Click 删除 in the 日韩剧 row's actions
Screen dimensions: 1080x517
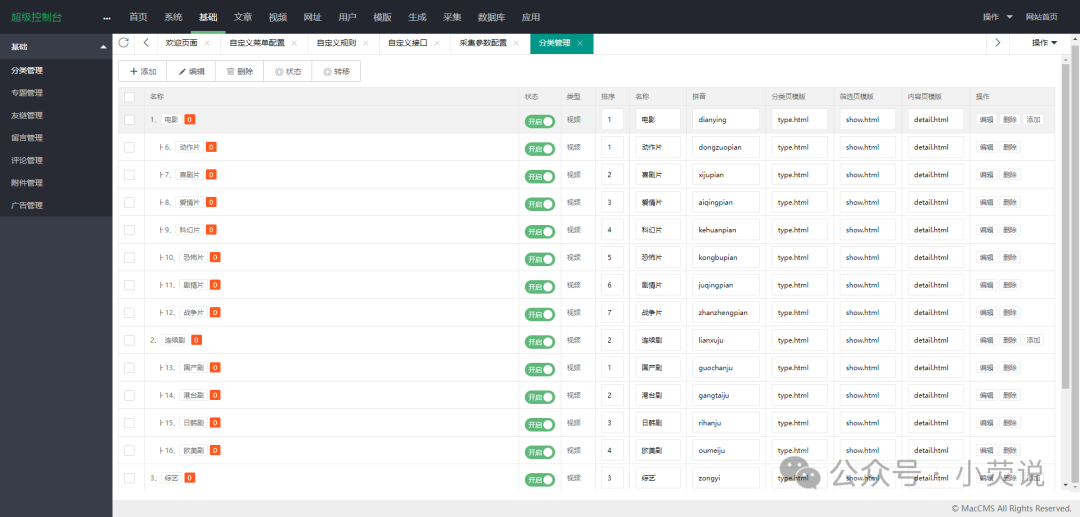pos(1010,423)
